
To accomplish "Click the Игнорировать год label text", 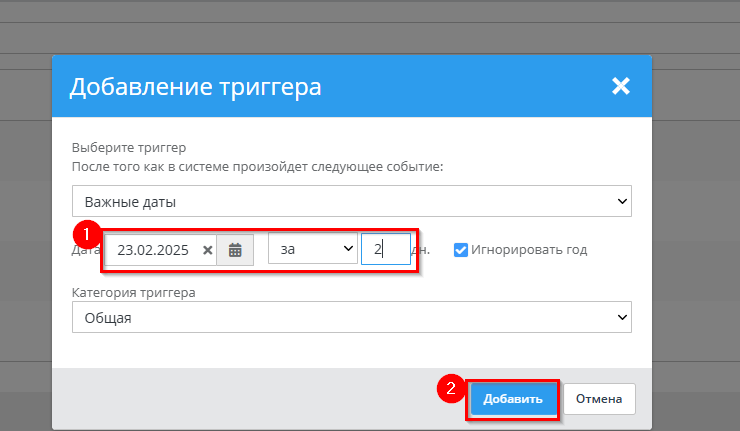I will pos(529,250).
